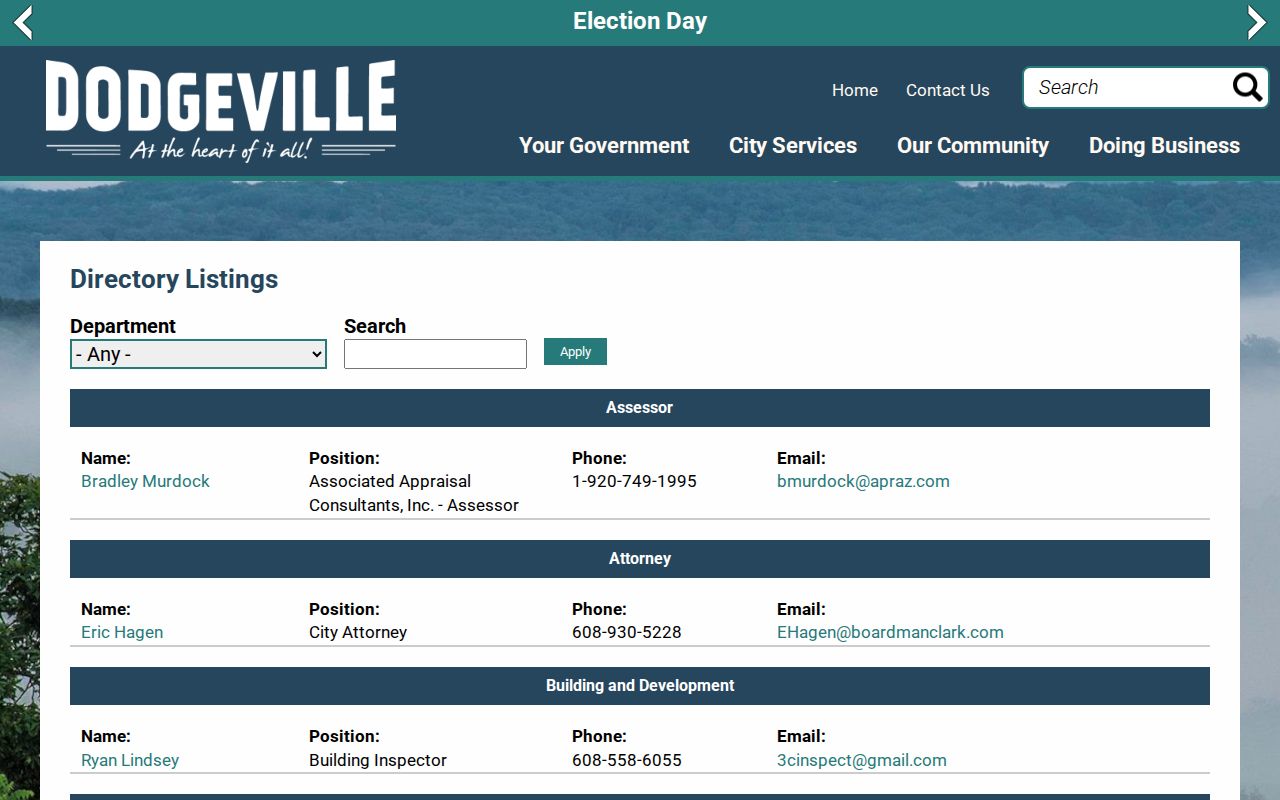This screenshot has width=1280, height=800.
Task: Open the Election Day banner link
Action: [640, 21]
